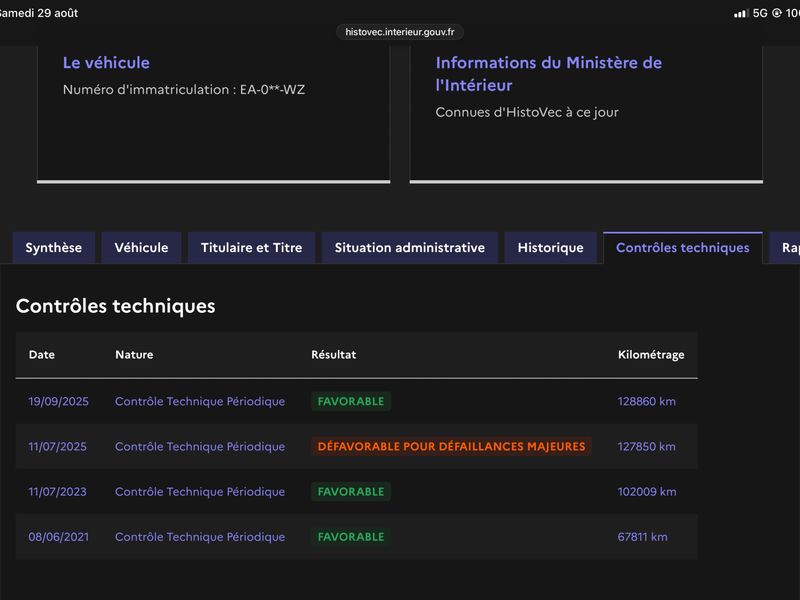Click the FAVORABLE badge for 08/06/2021

pyautogui.click(x=351, y=537)
